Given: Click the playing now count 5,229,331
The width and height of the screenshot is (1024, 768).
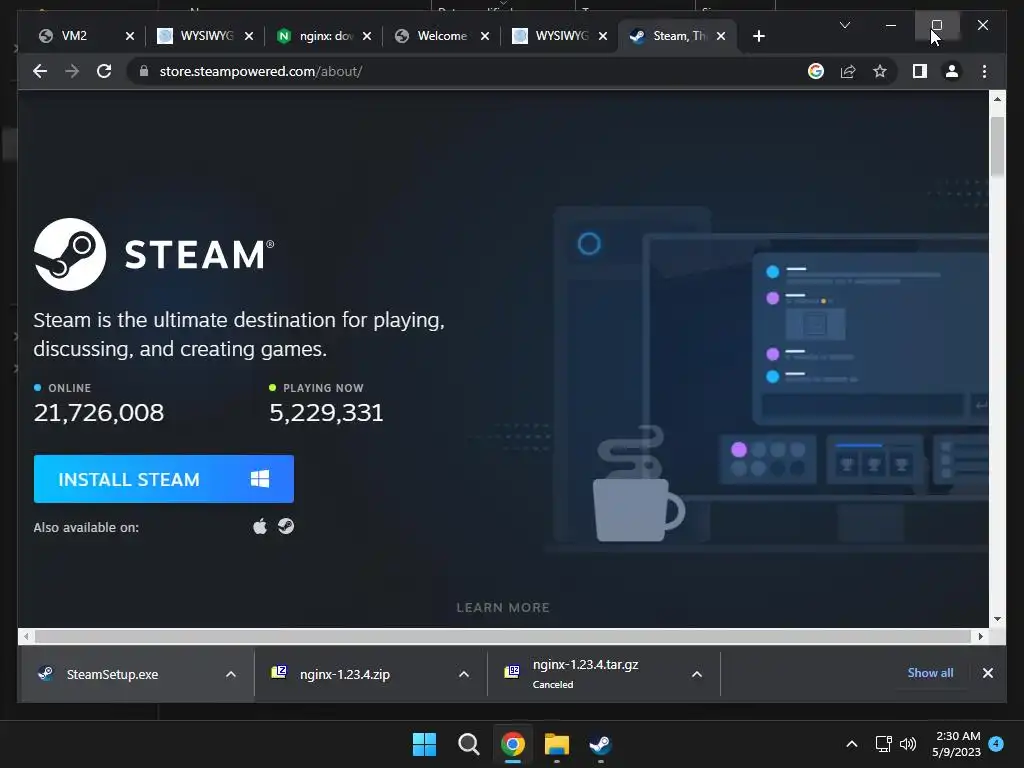Looking at the screenshot, I should pos(326,413).
